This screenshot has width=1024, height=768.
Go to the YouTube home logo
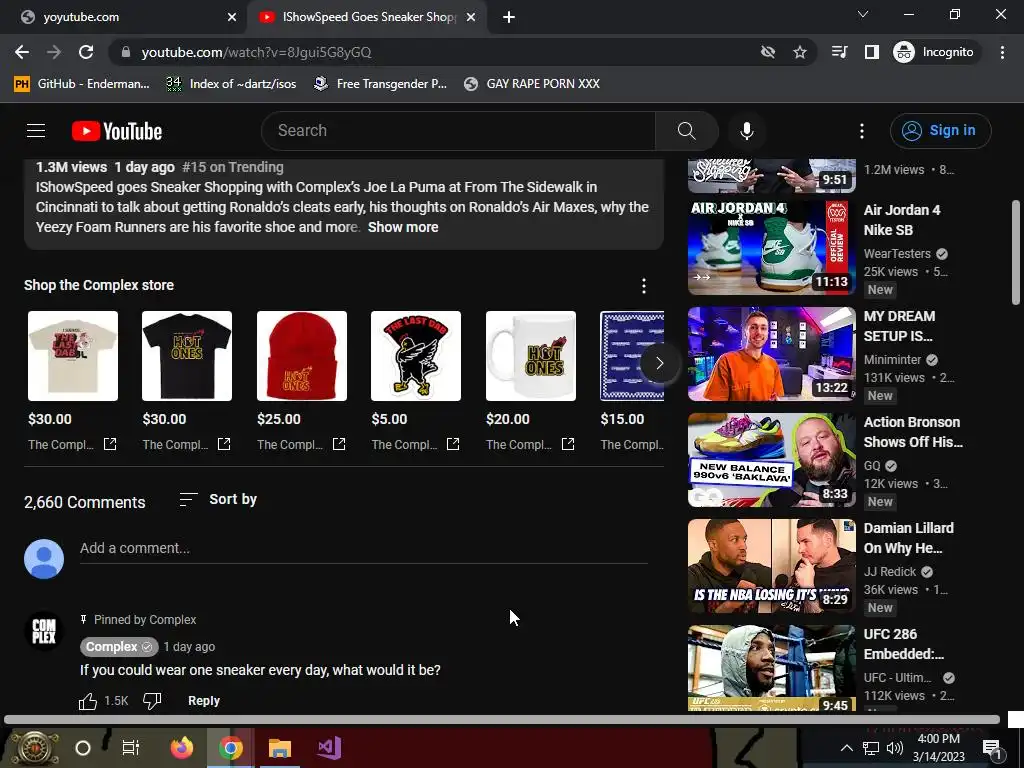[117, 131]
